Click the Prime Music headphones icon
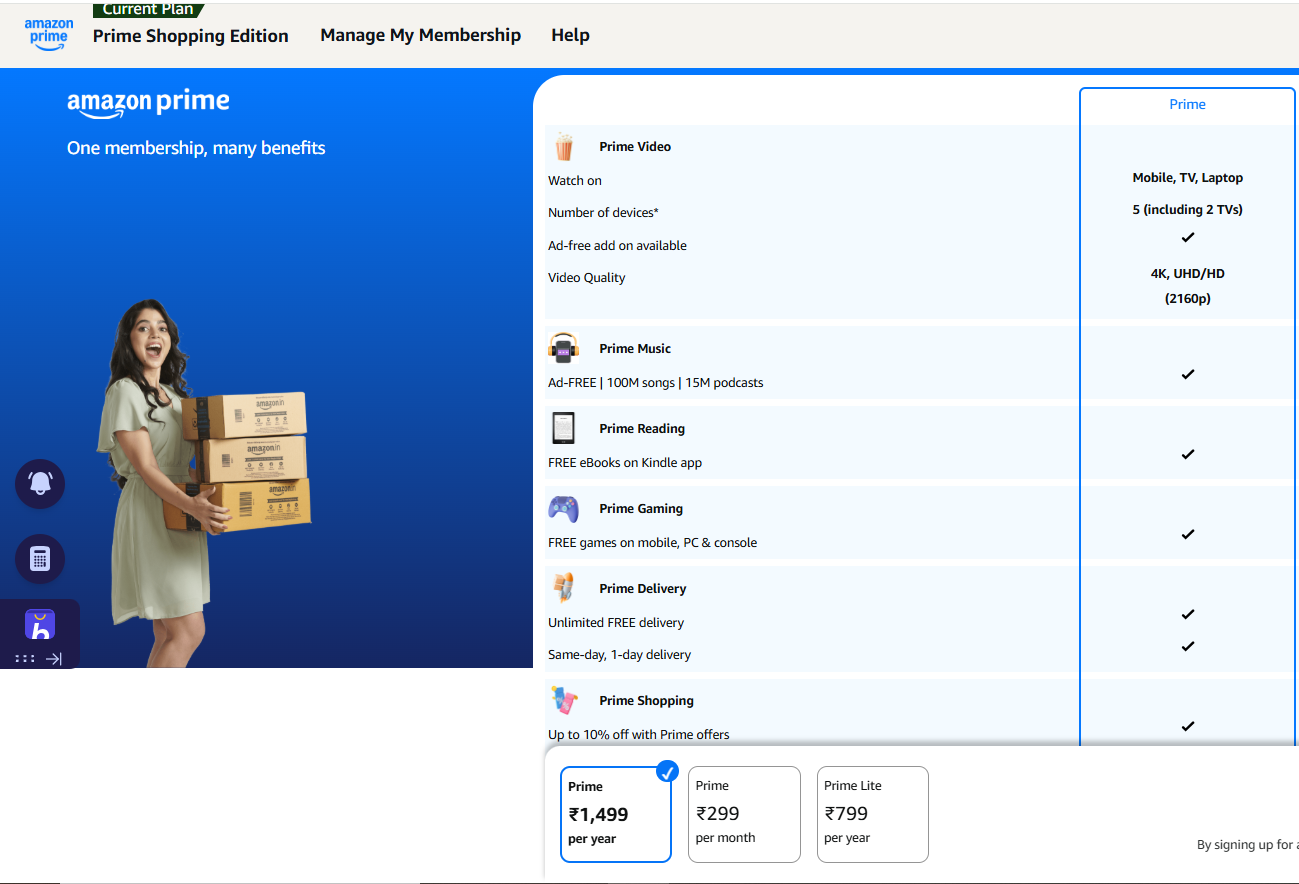 564,349
